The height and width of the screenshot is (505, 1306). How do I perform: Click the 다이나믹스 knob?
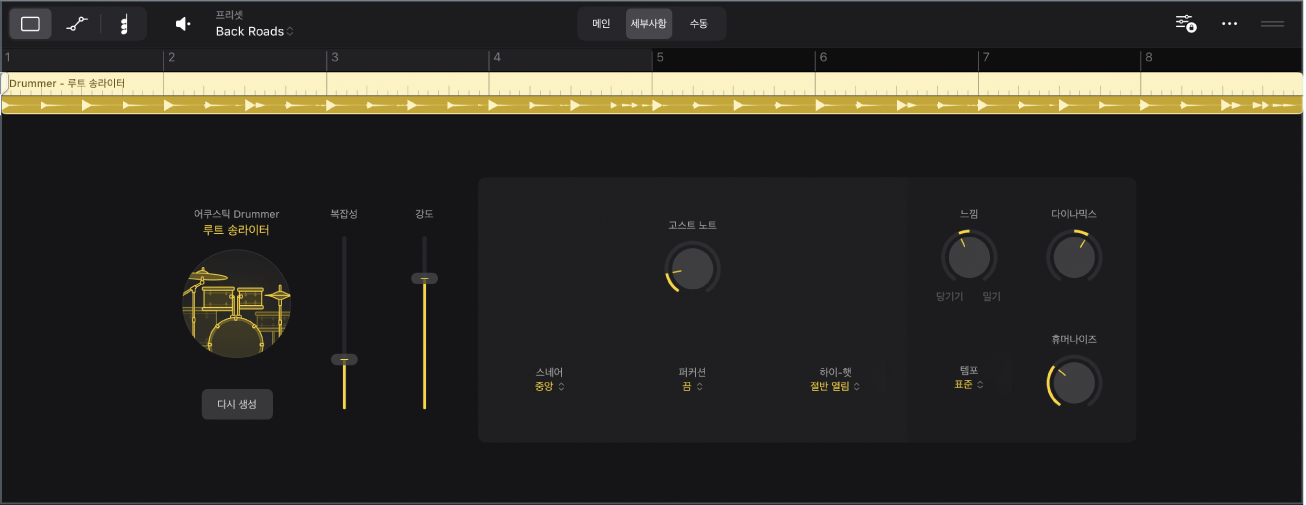(x=1074, y=257)
